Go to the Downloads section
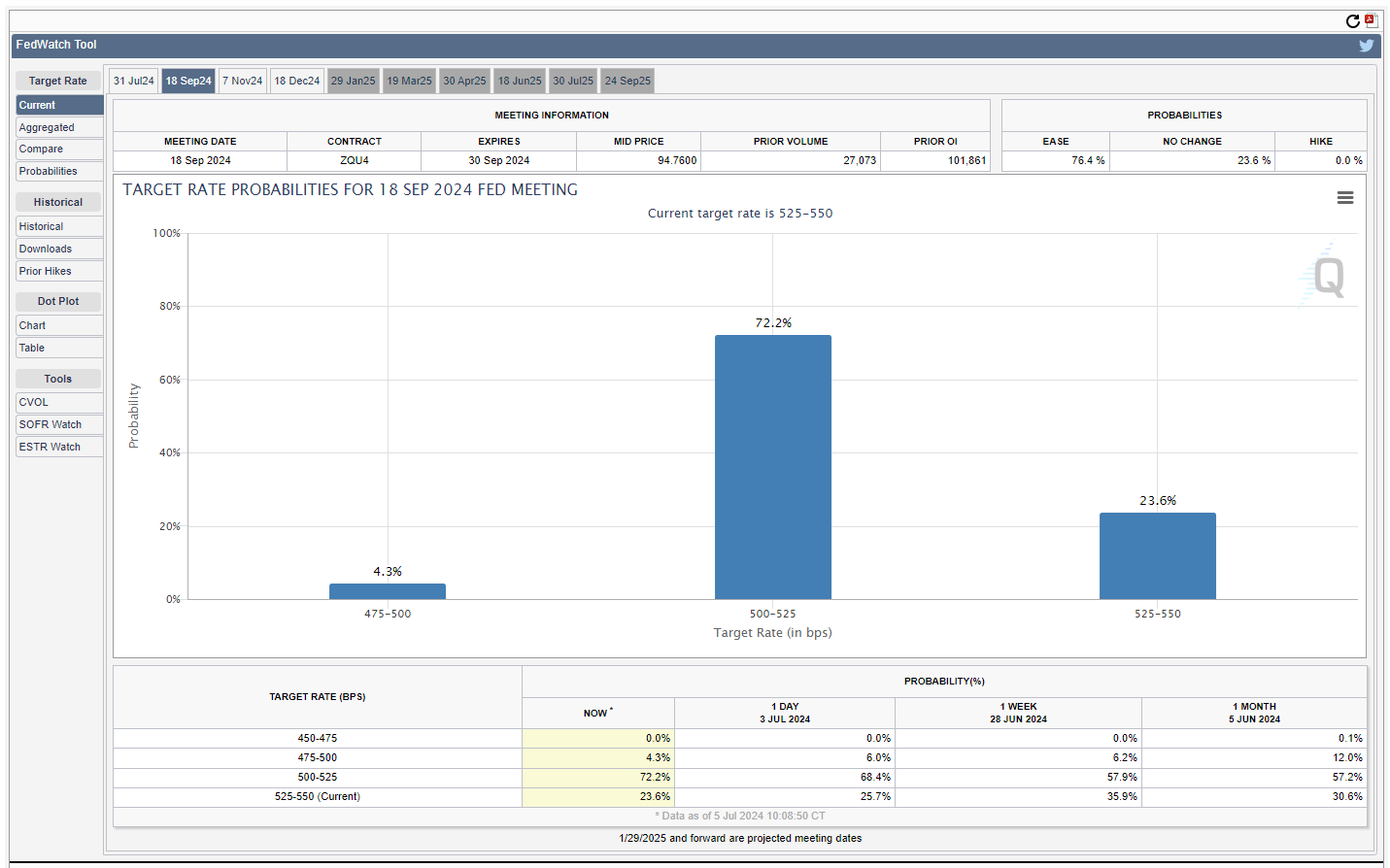The width and height of the screenshot is (1390, 868). 58,250
